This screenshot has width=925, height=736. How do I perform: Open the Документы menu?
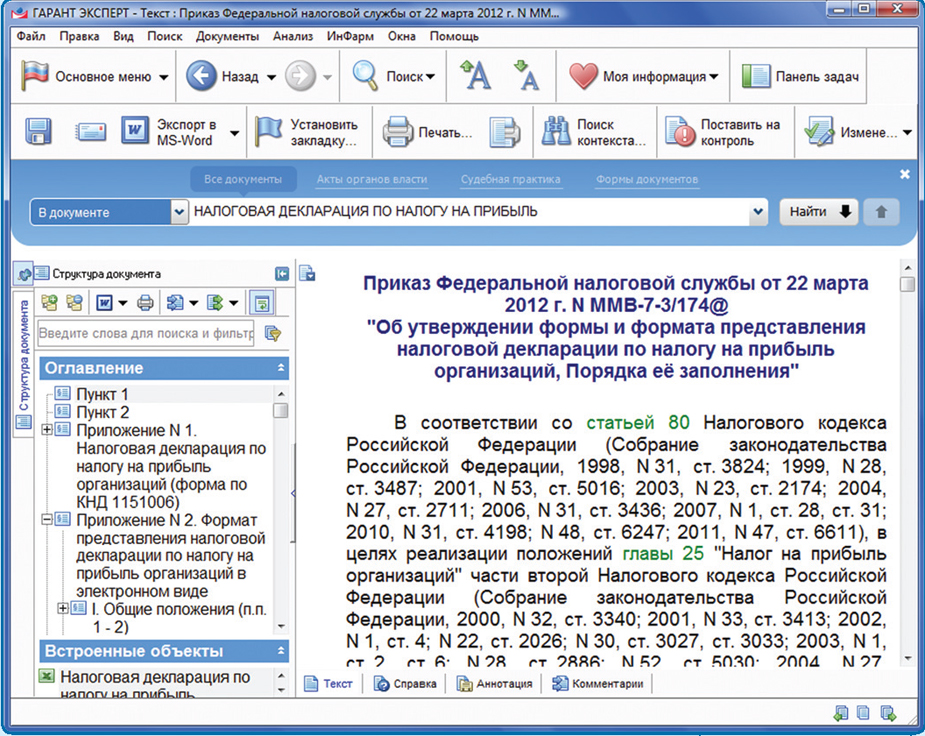pos(227,36)
